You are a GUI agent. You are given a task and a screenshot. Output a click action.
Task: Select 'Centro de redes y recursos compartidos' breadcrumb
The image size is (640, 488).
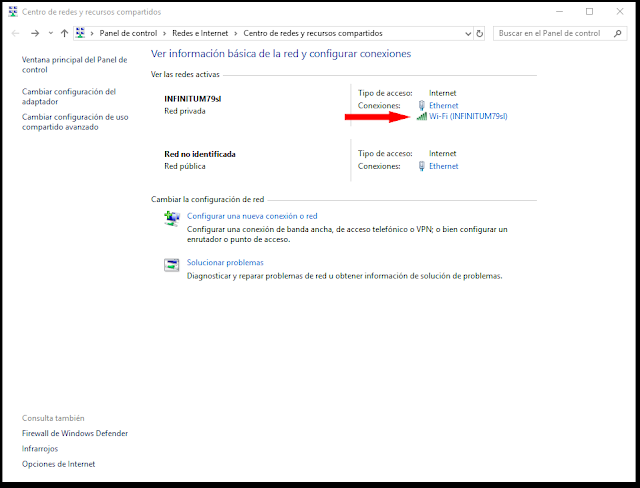click(313, 33)
